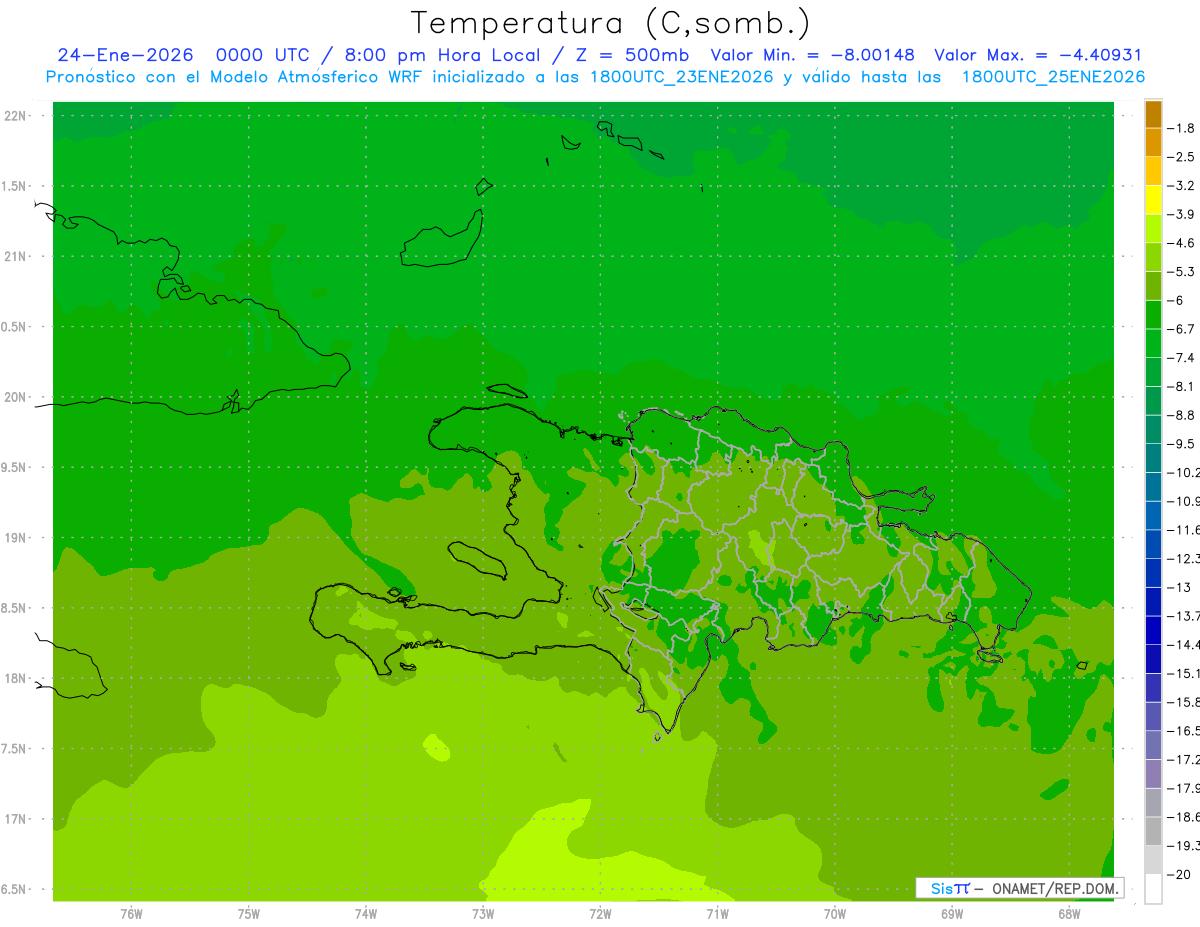Click the -4.6 color scale value
This screenshot has height=927, width=1200.
pos(1180,243)
